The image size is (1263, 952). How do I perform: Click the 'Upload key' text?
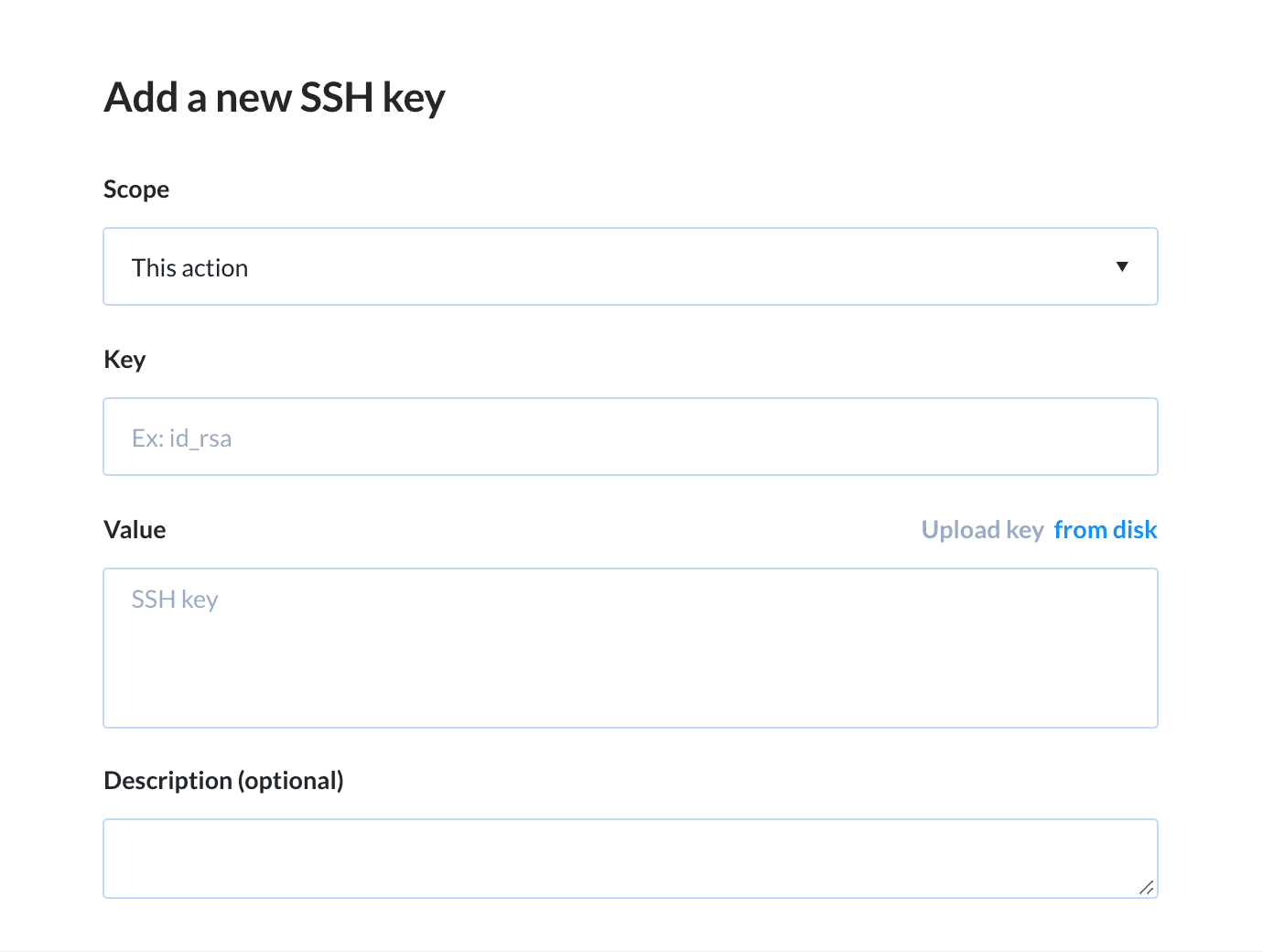[x=982, y=530]
